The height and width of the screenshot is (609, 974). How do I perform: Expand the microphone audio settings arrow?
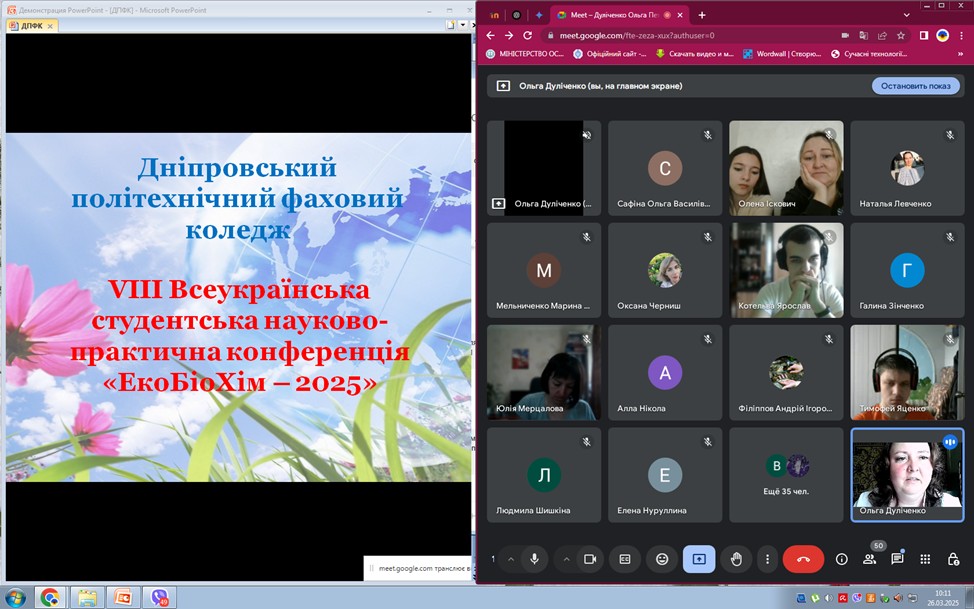511,559
